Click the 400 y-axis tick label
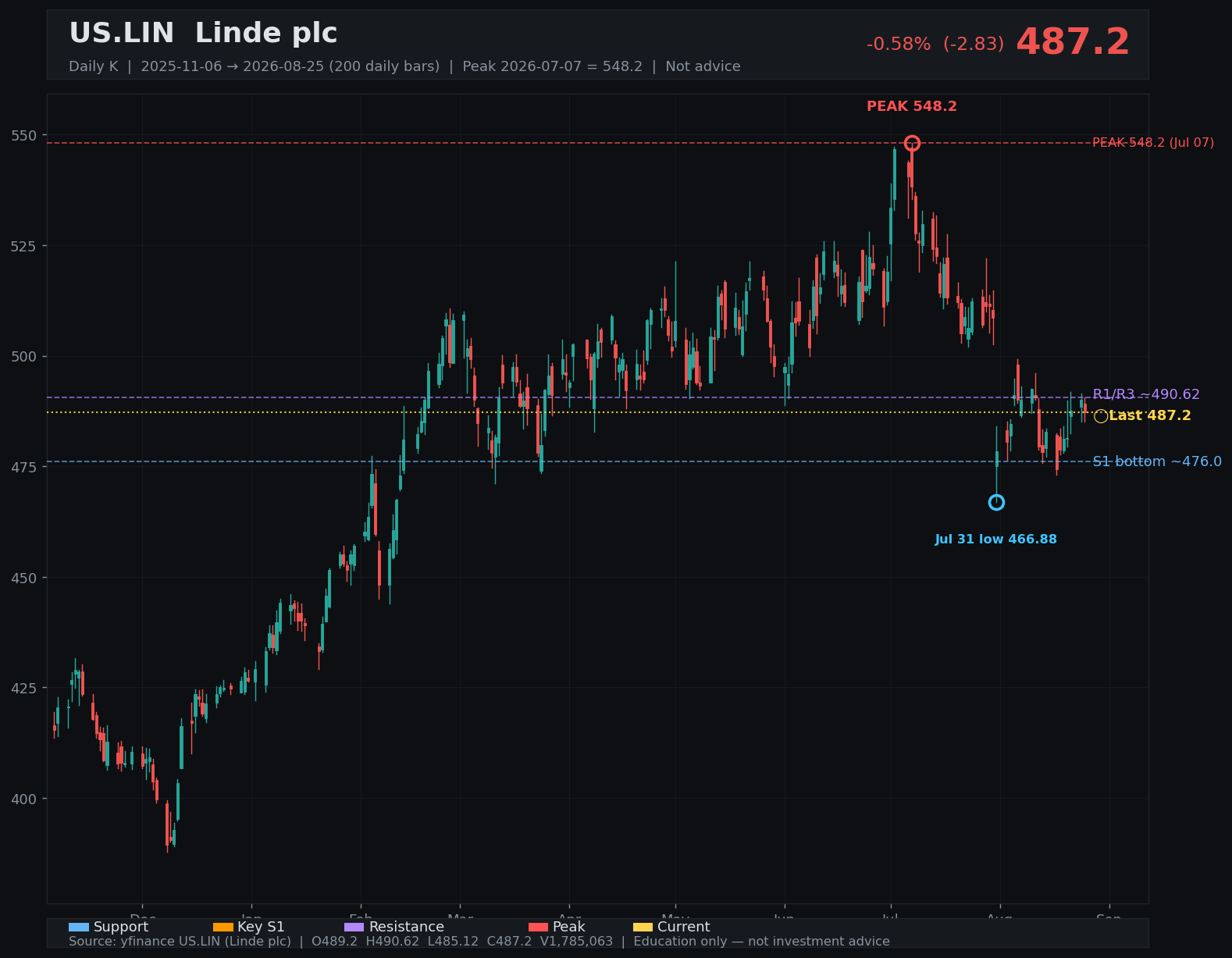The image size is (1232, 958). click(x=23, y=800)
